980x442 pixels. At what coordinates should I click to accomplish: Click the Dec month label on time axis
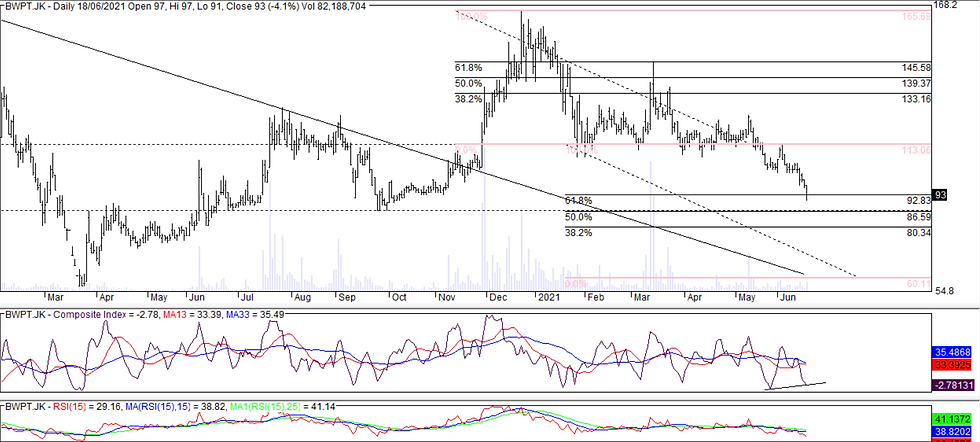click(x=499, y=298)
